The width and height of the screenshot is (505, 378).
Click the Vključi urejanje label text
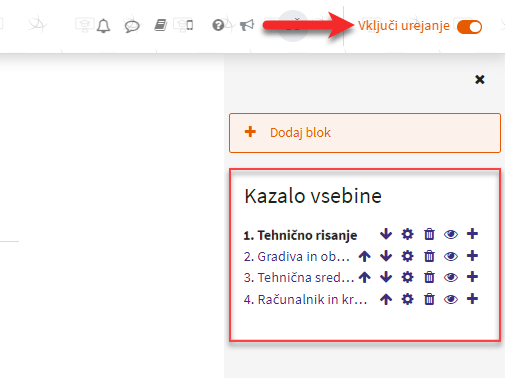pyautogui.click(x=404, y=26)
